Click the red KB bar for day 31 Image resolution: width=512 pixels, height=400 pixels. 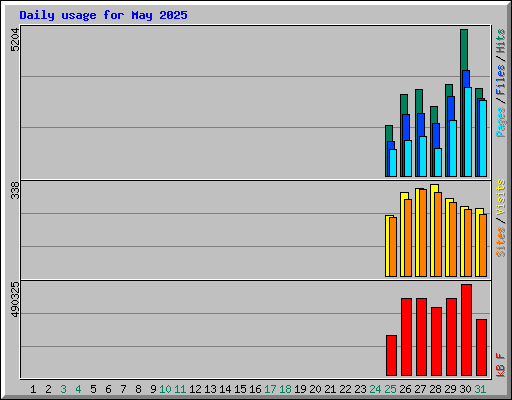(x=481, y=348)
